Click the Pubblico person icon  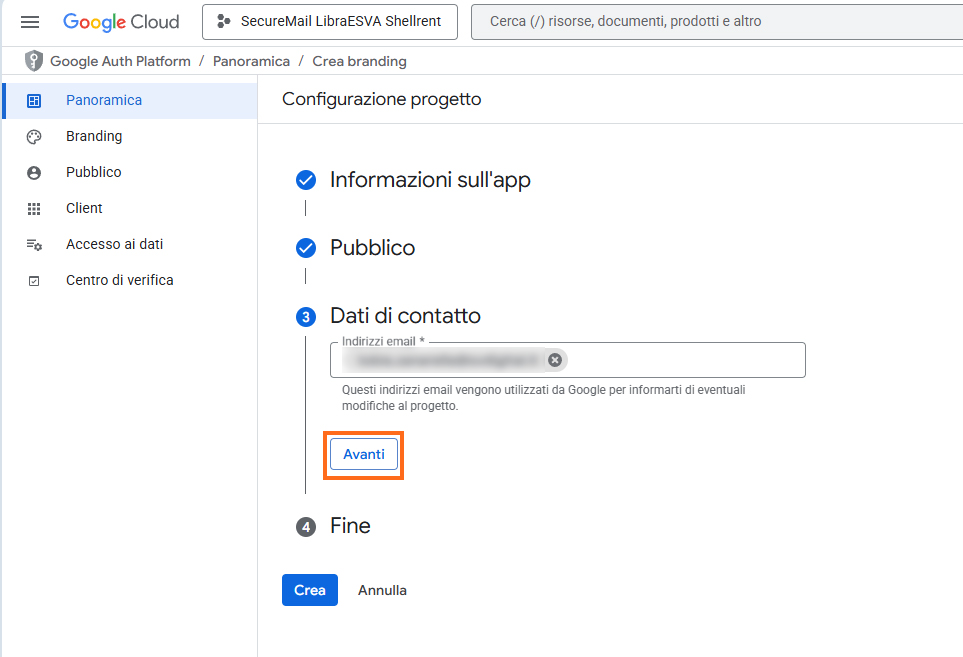pos(34,172)
